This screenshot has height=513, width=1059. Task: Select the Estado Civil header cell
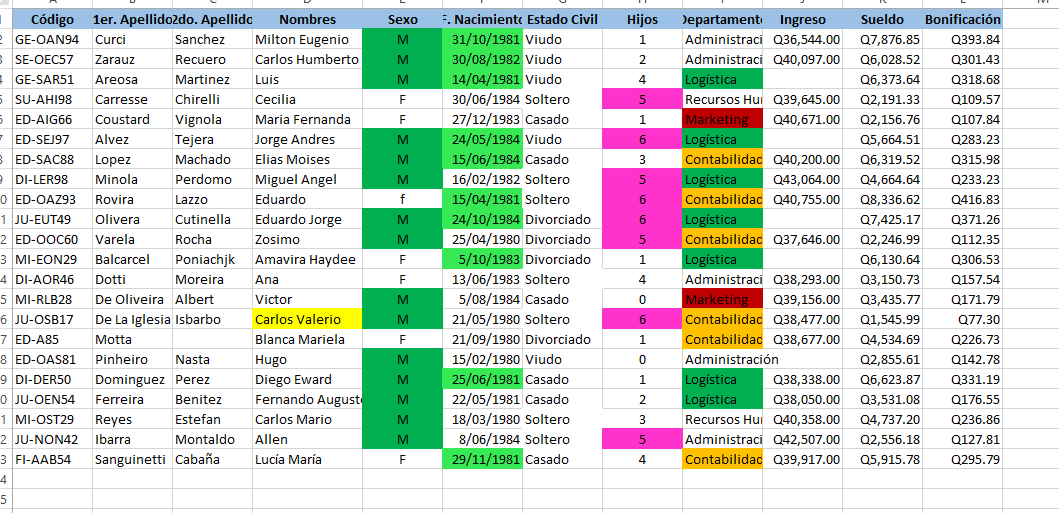coord(563,19)
